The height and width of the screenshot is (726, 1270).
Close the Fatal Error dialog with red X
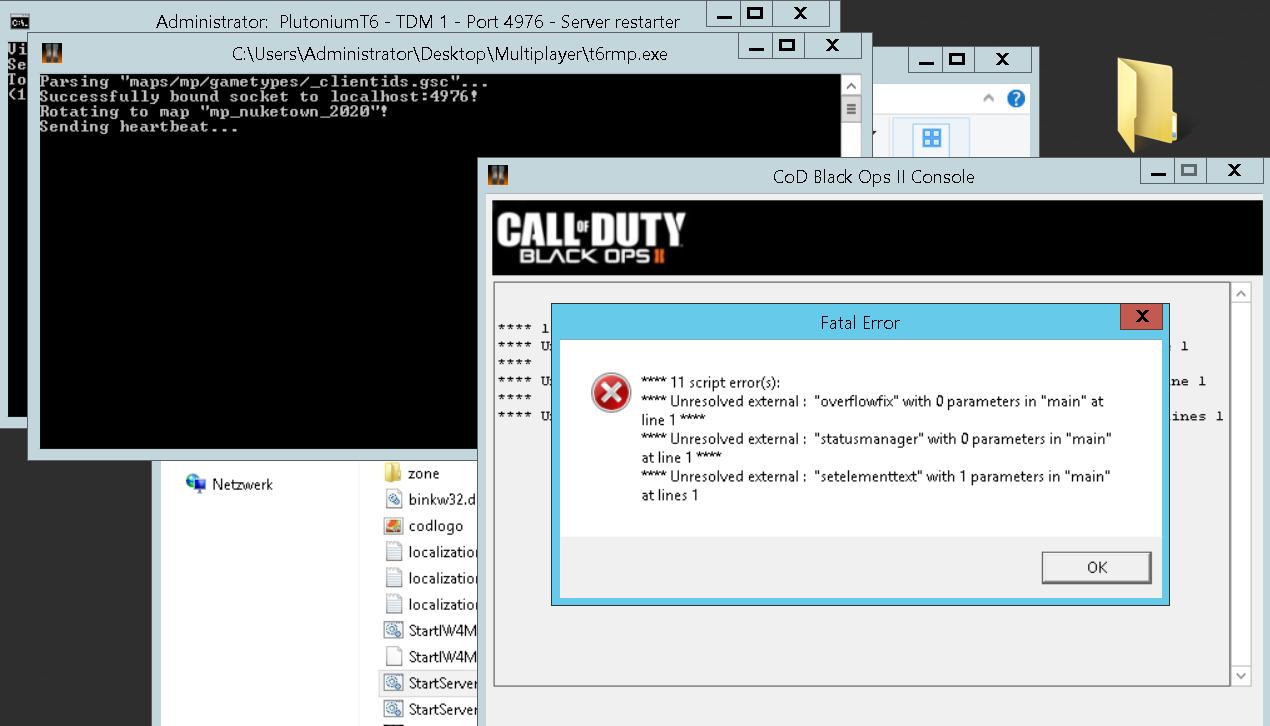click(x=1141, y=317)
